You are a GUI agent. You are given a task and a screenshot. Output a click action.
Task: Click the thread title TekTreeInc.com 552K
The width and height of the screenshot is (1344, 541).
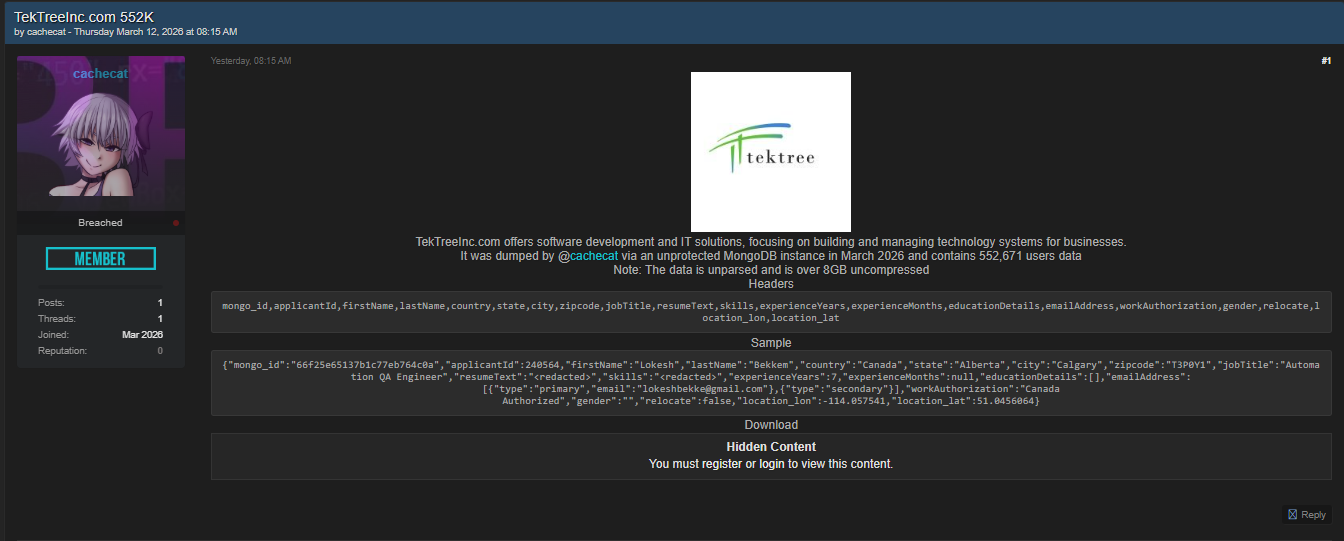[84, 17]
